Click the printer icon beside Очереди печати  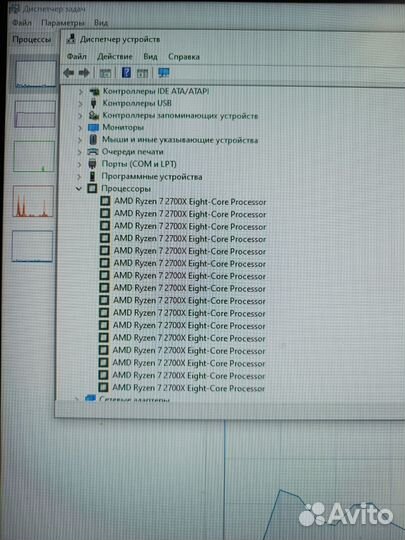[x=93, y=152]
